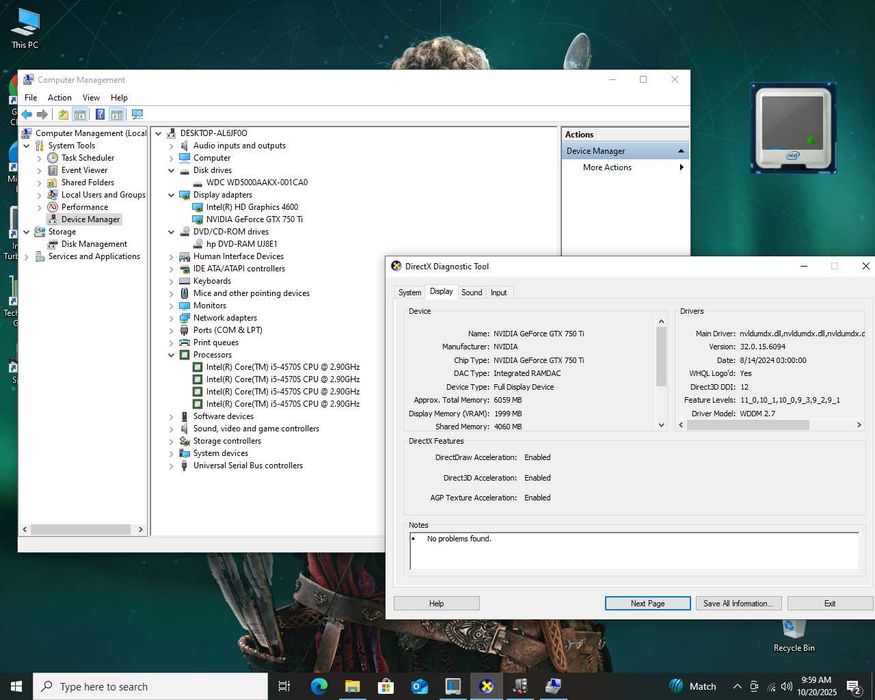This screenshot has height=700, width=875.
Task: Click the Drivers panel horizontal scrollbar right arrow
Action: coord(859,425)
